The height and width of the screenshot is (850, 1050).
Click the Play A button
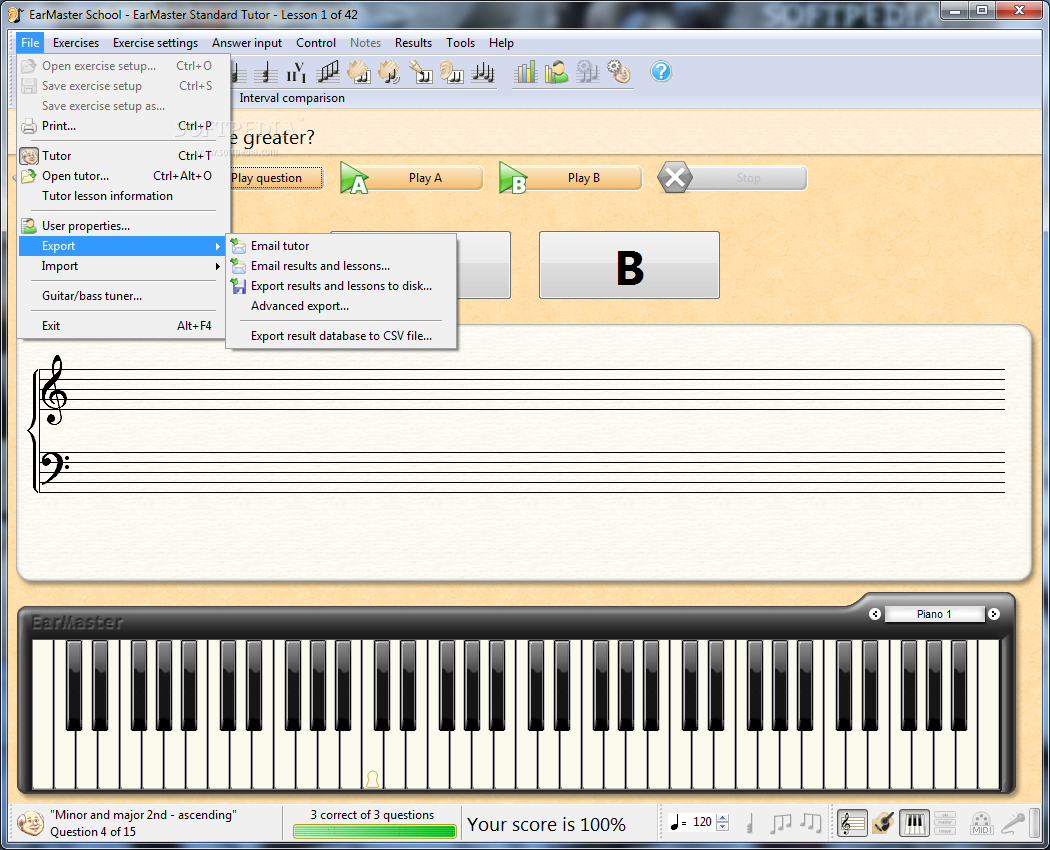[411, 178]
